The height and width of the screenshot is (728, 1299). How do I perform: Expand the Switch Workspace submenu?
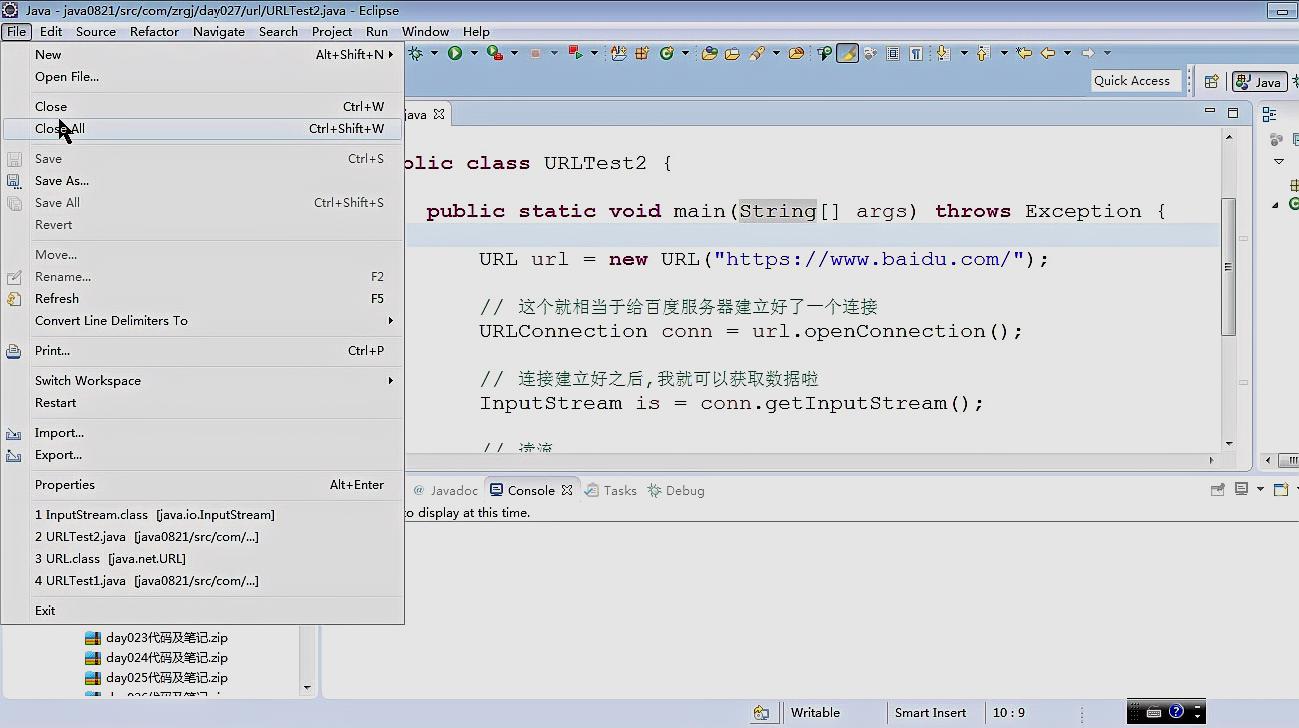pyautogui.click(x=391, y=381)
